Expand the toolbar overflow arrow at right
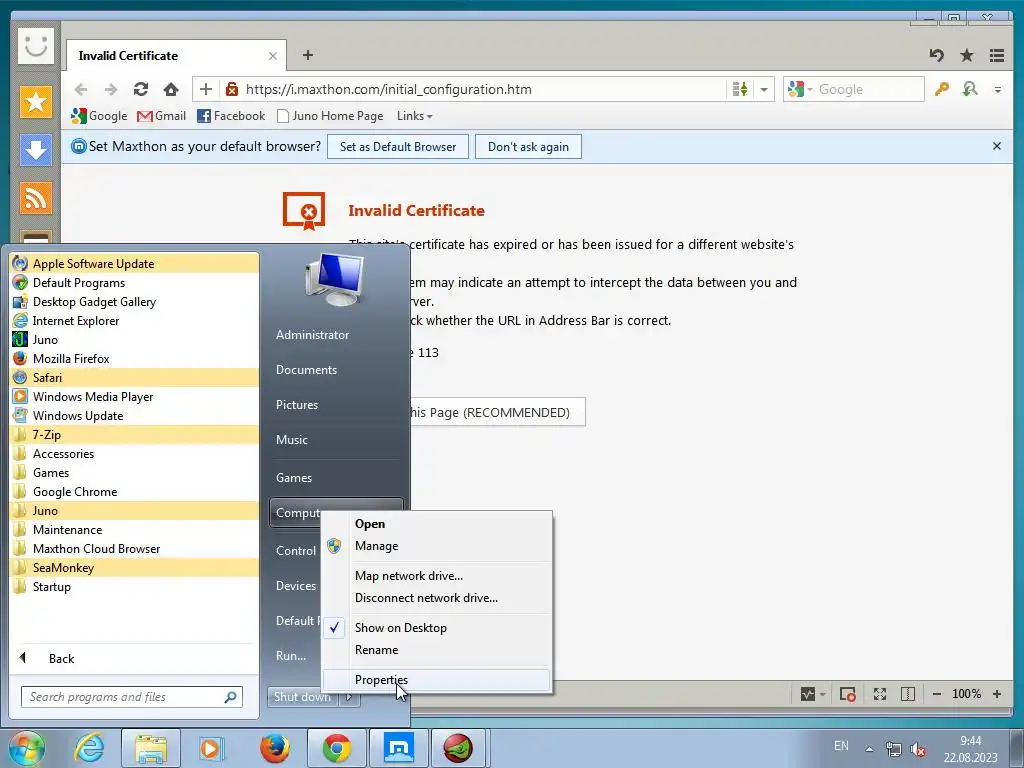Image resolution: width=1024 pixels, height=768 pixels. 997,89
